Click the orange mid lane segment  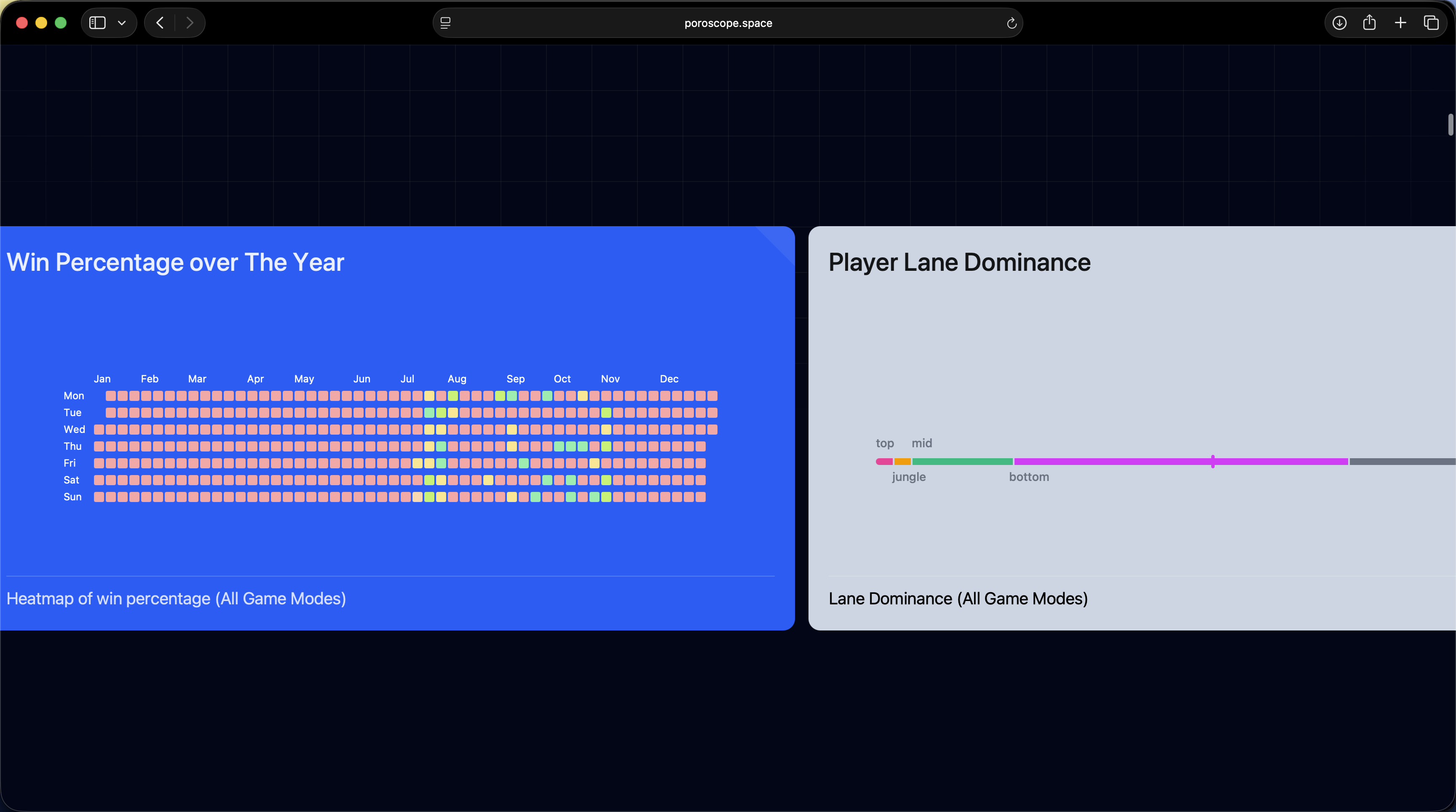[x=902, y=462]
